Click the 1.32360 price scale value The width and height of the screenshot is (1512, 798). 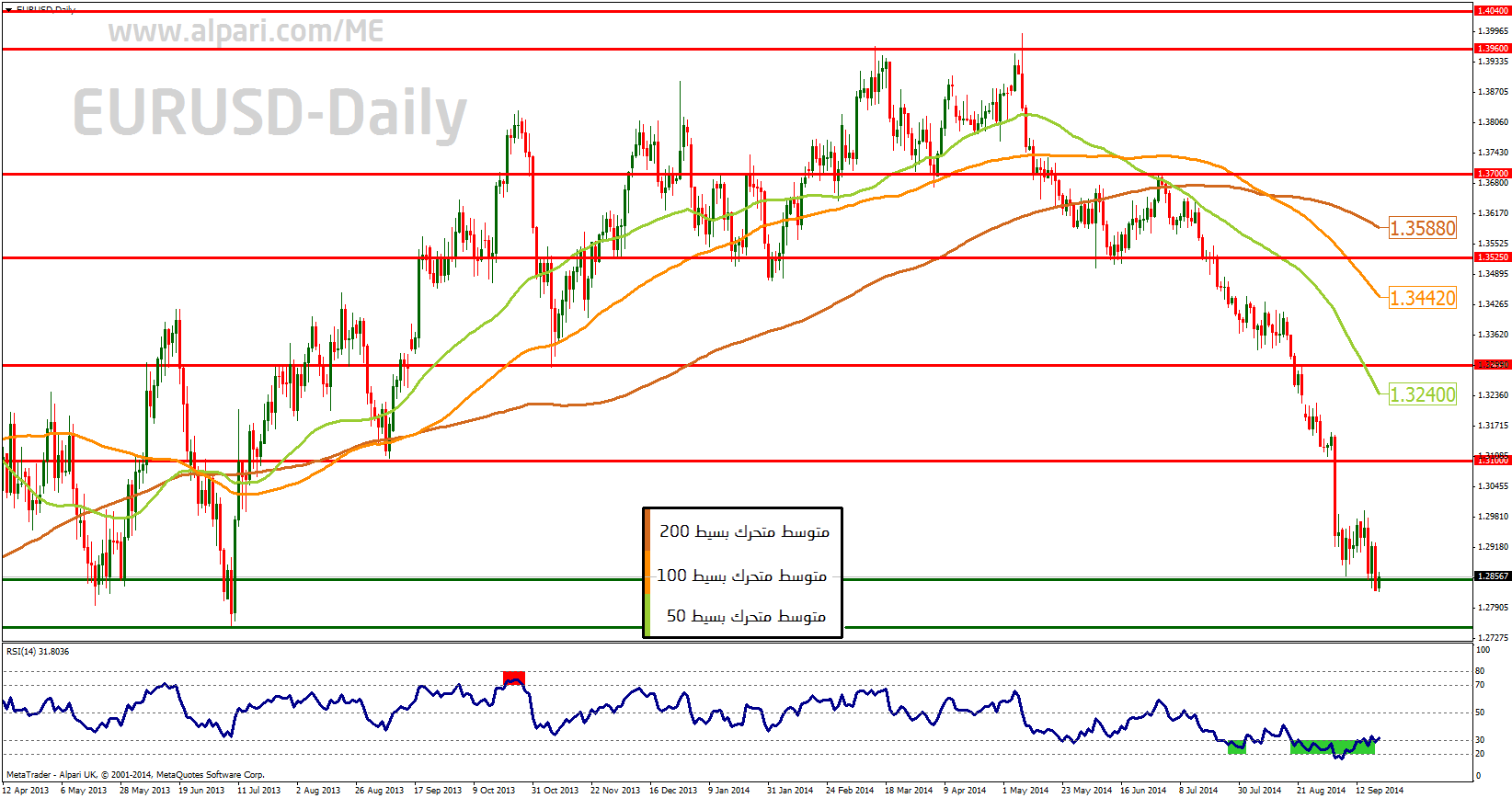pos(1493,395)
